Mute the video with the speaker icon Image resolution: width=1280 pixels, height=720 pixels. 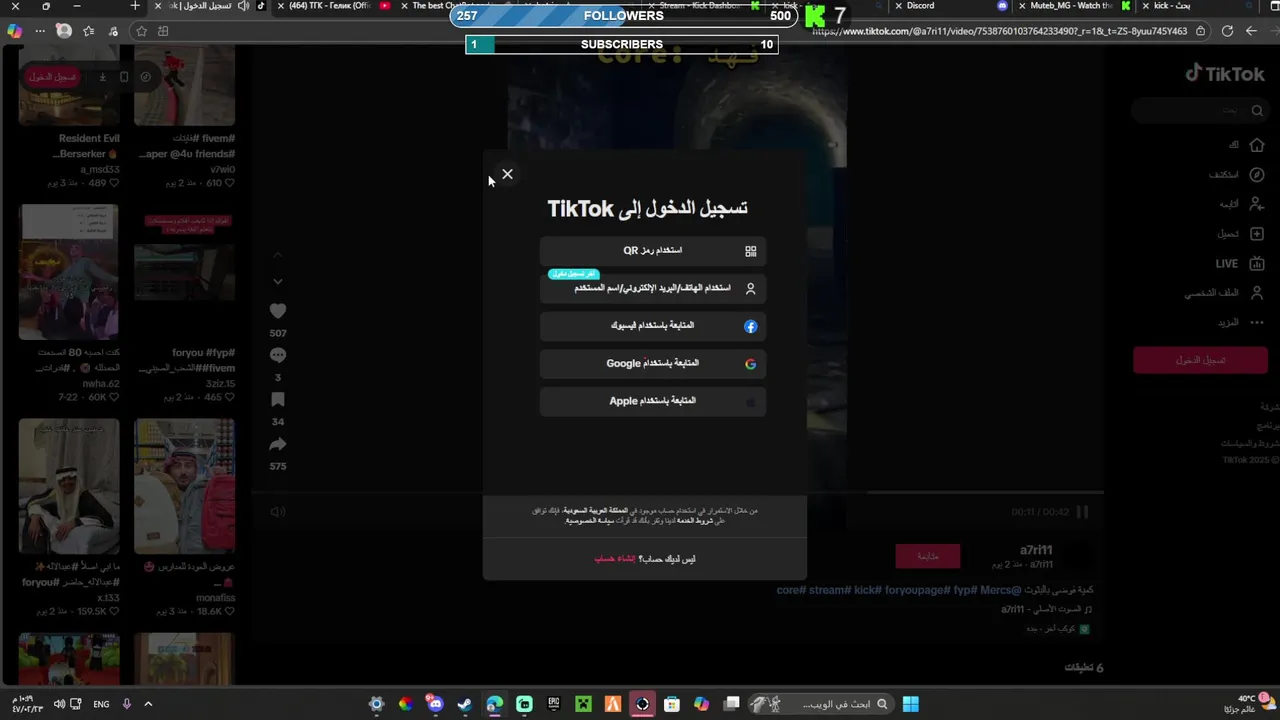coord(277,512)
